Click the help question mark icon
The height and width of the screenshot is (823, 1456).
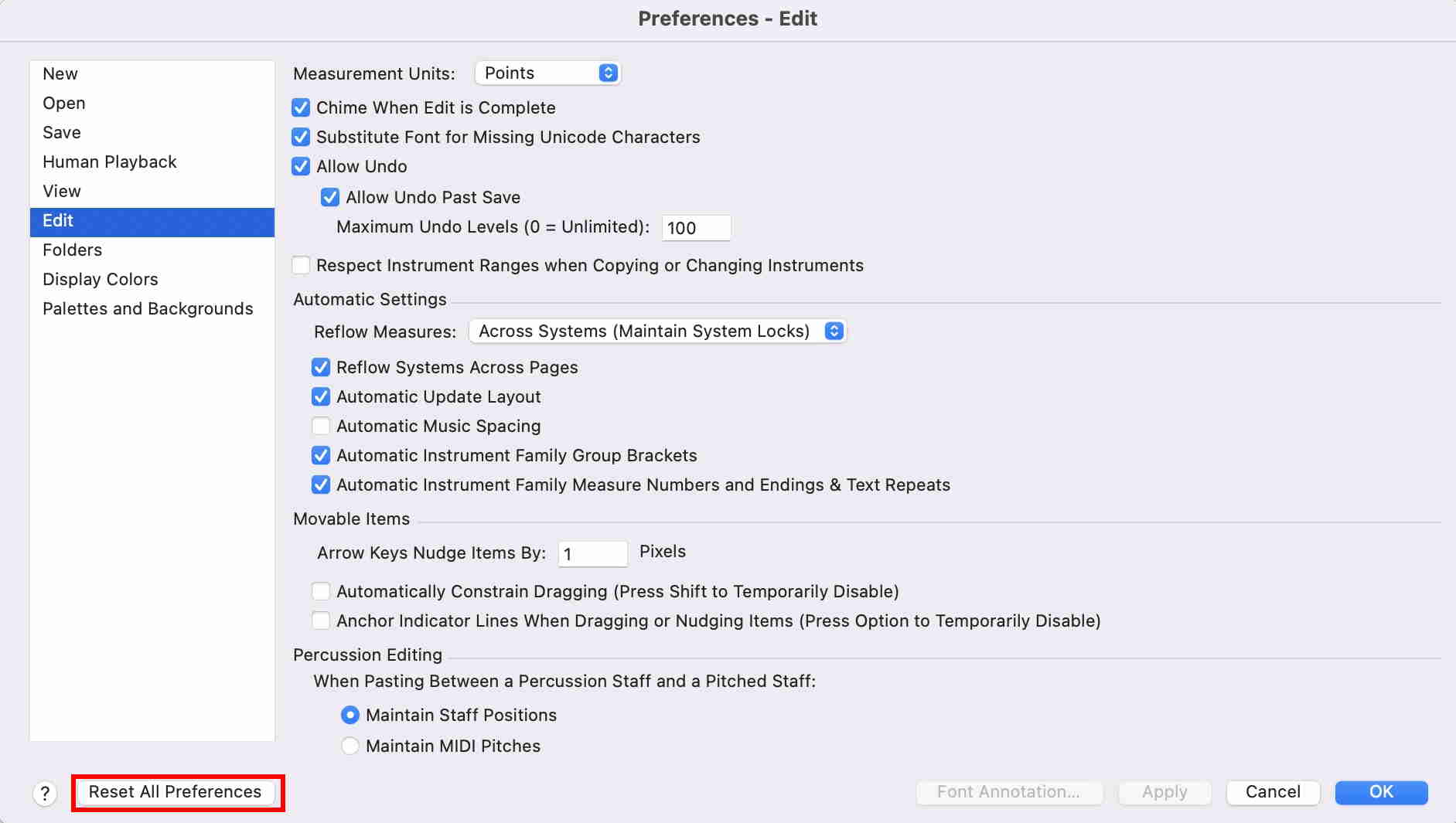pos(45,793)
